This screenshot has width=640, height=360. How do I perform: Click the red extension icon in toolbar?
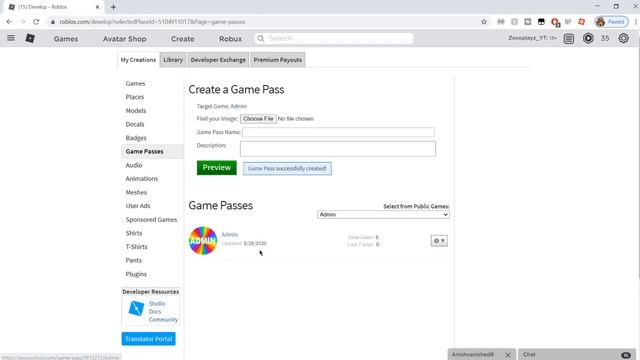click(582, 22)
